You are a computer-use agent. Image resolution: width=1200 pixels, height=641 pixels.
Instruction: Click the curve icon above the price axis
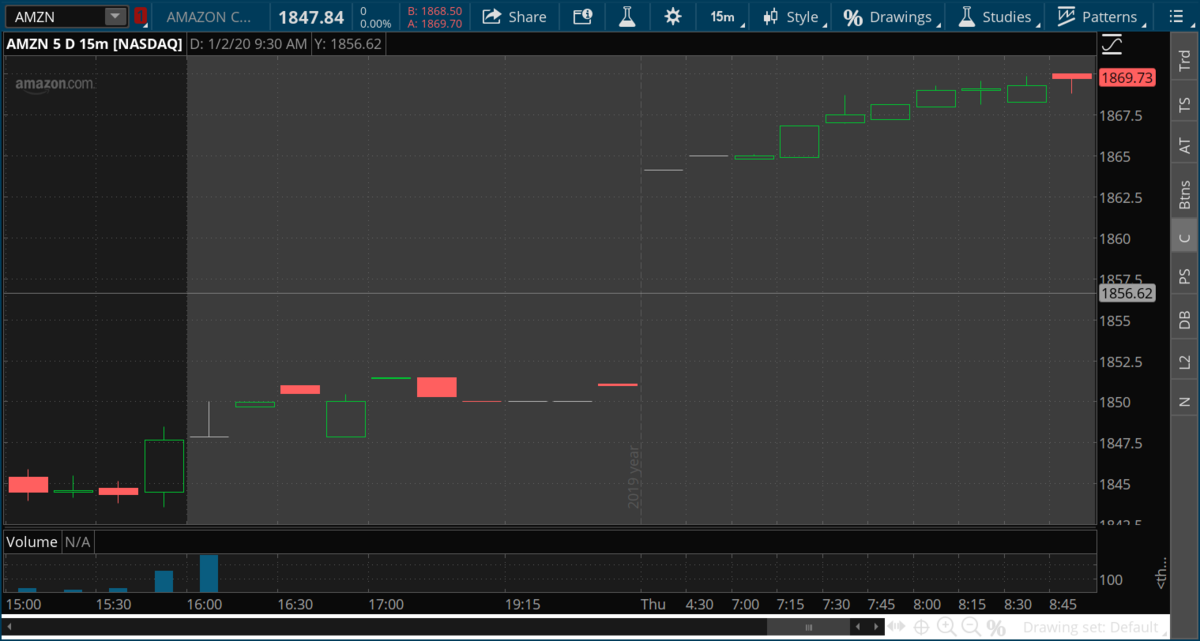click(x=1112, y=45)
